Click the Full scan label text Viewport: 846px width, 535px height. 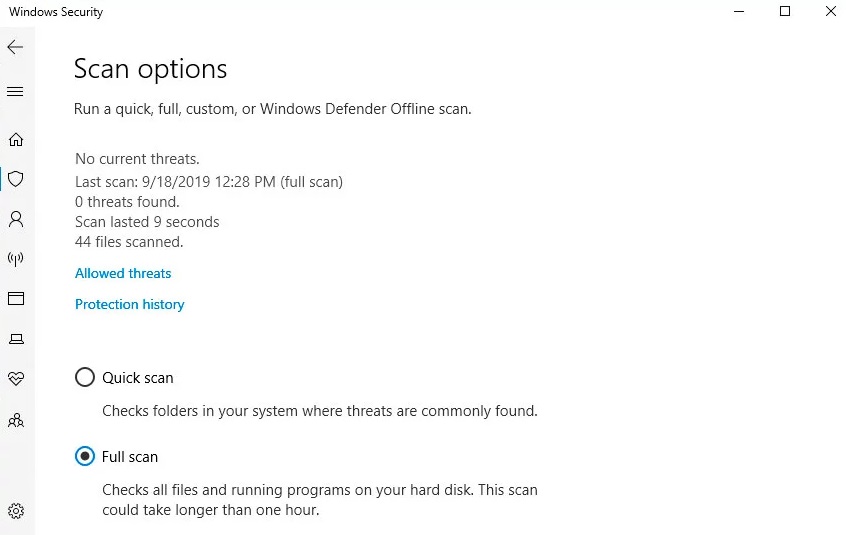pyautogui.click(x=129, y=457)
